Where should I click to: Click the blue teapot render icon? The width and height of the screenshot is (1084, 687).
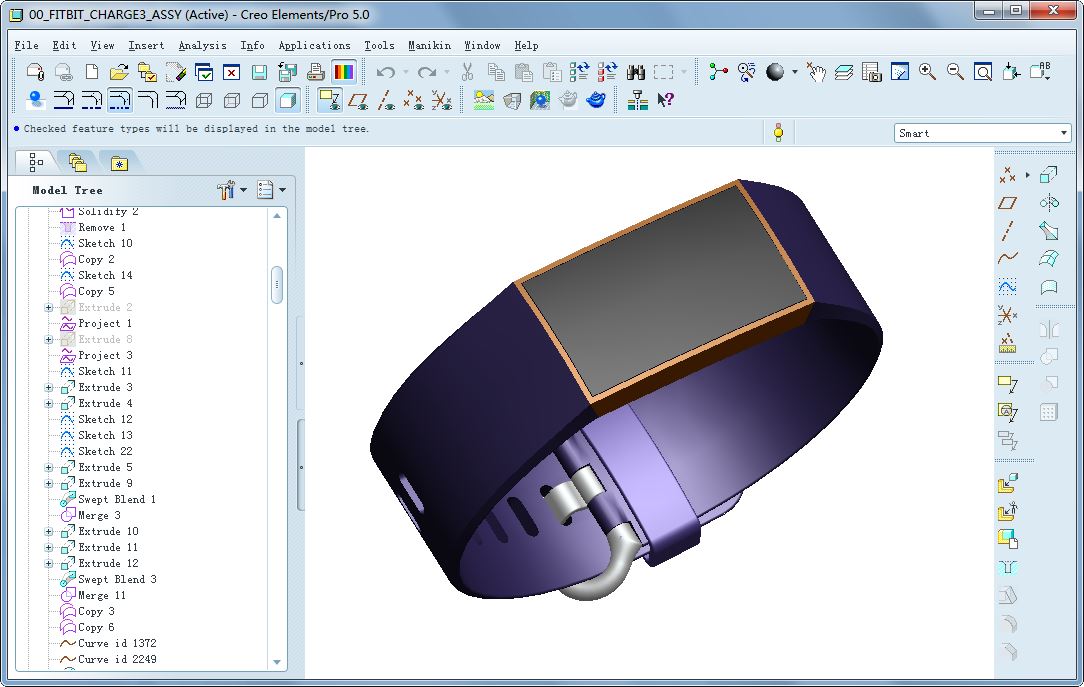(595, 100)
